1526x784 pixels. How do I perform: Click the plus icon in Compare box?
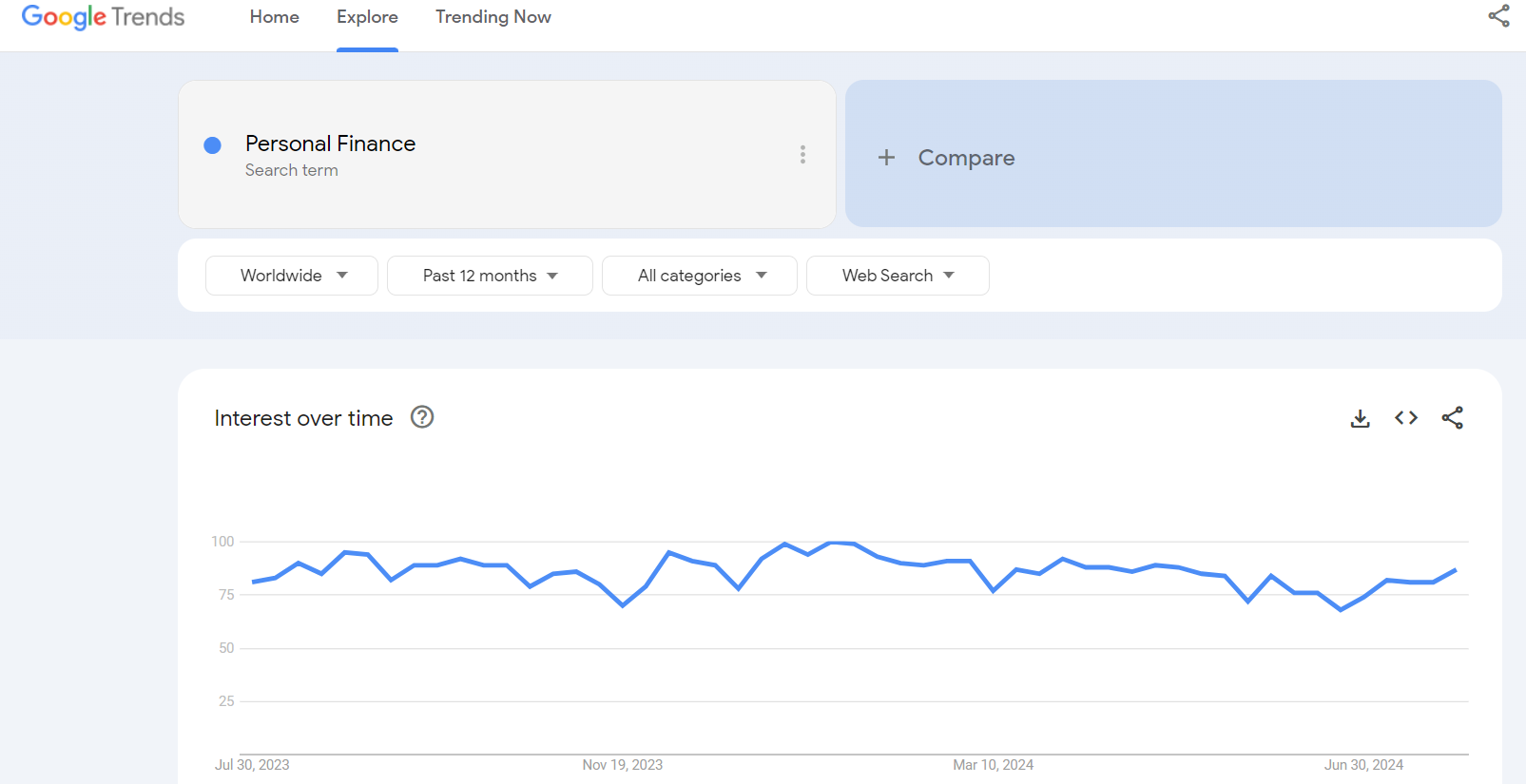[886, 158]
